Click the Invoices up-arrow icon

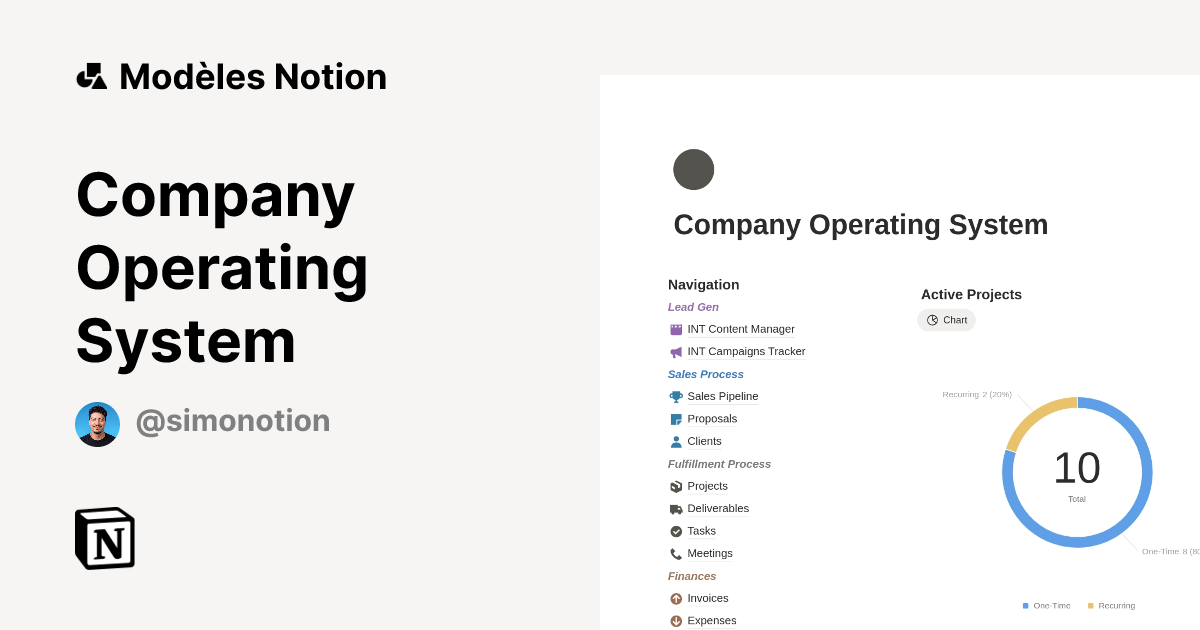point(676,598)
